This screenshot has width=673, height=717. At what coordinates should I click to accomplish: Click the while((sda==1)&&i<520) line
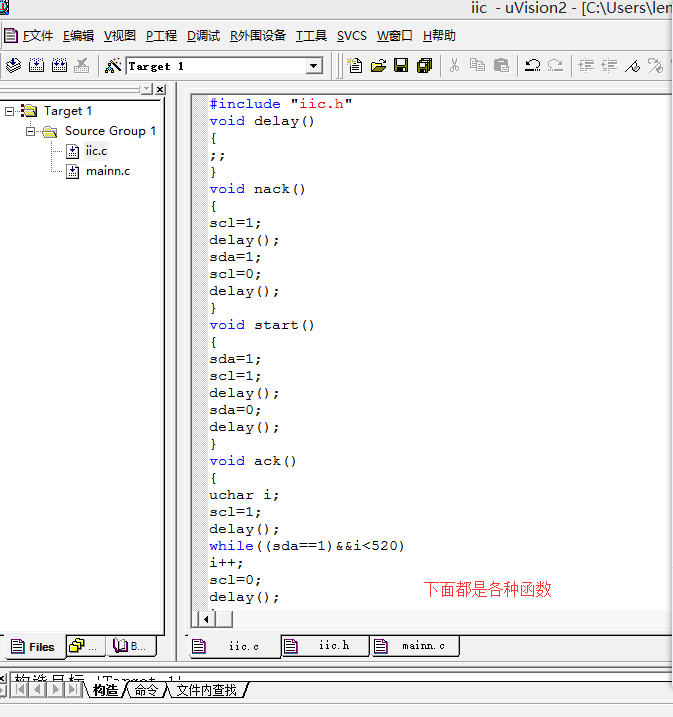click(307, 546)
